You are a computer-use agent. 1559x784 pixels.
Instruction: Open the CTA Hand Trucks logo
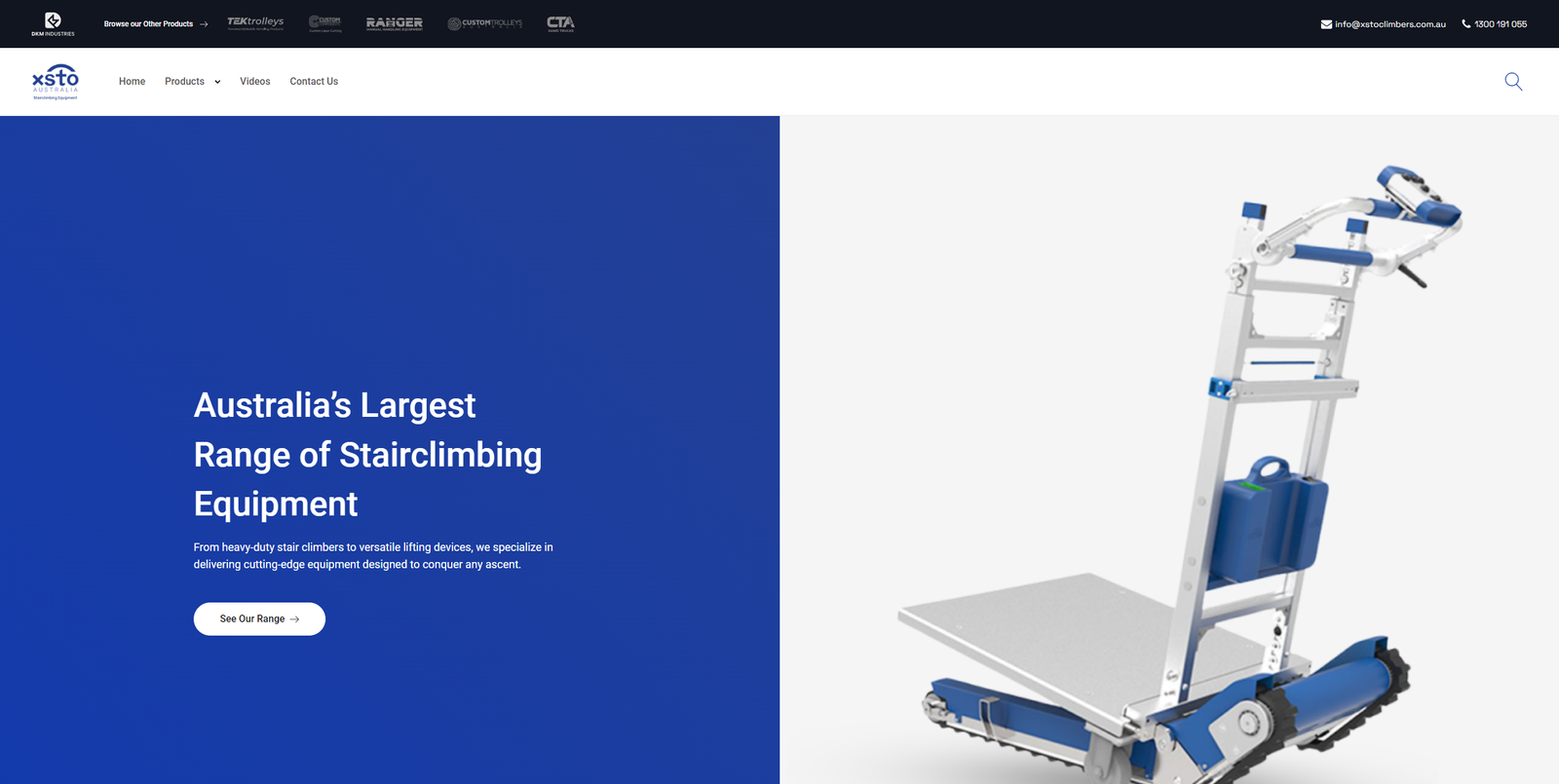560,23
